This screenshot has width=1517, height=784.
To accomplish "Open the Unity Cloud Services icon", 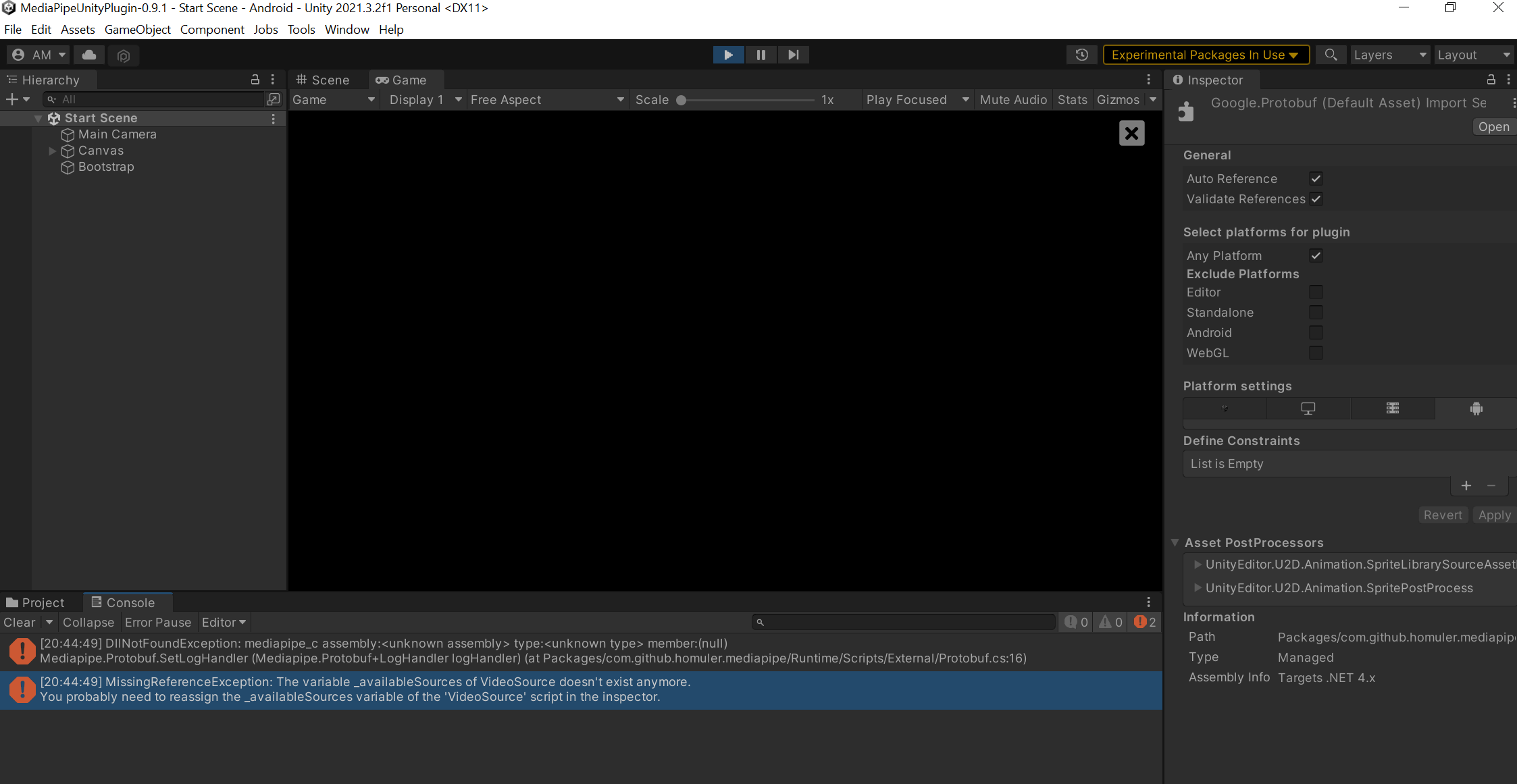I will click(88, 55).
